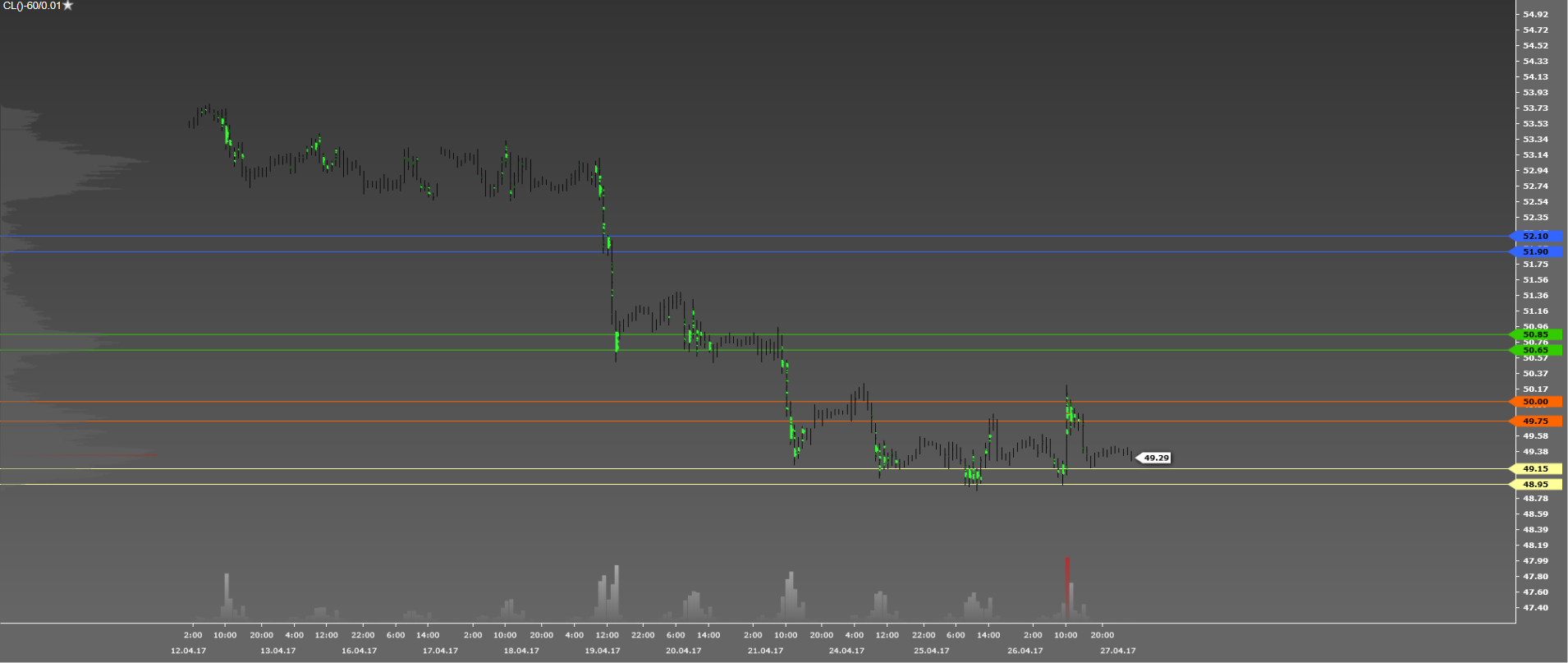Click the 24.04.17 date label
This screenshot has width=1568, height=663.
846,651
